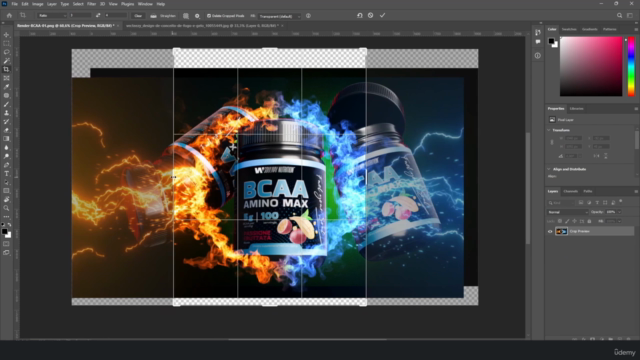
Task: Open the File menu
Action: click(x=14, y=4)
